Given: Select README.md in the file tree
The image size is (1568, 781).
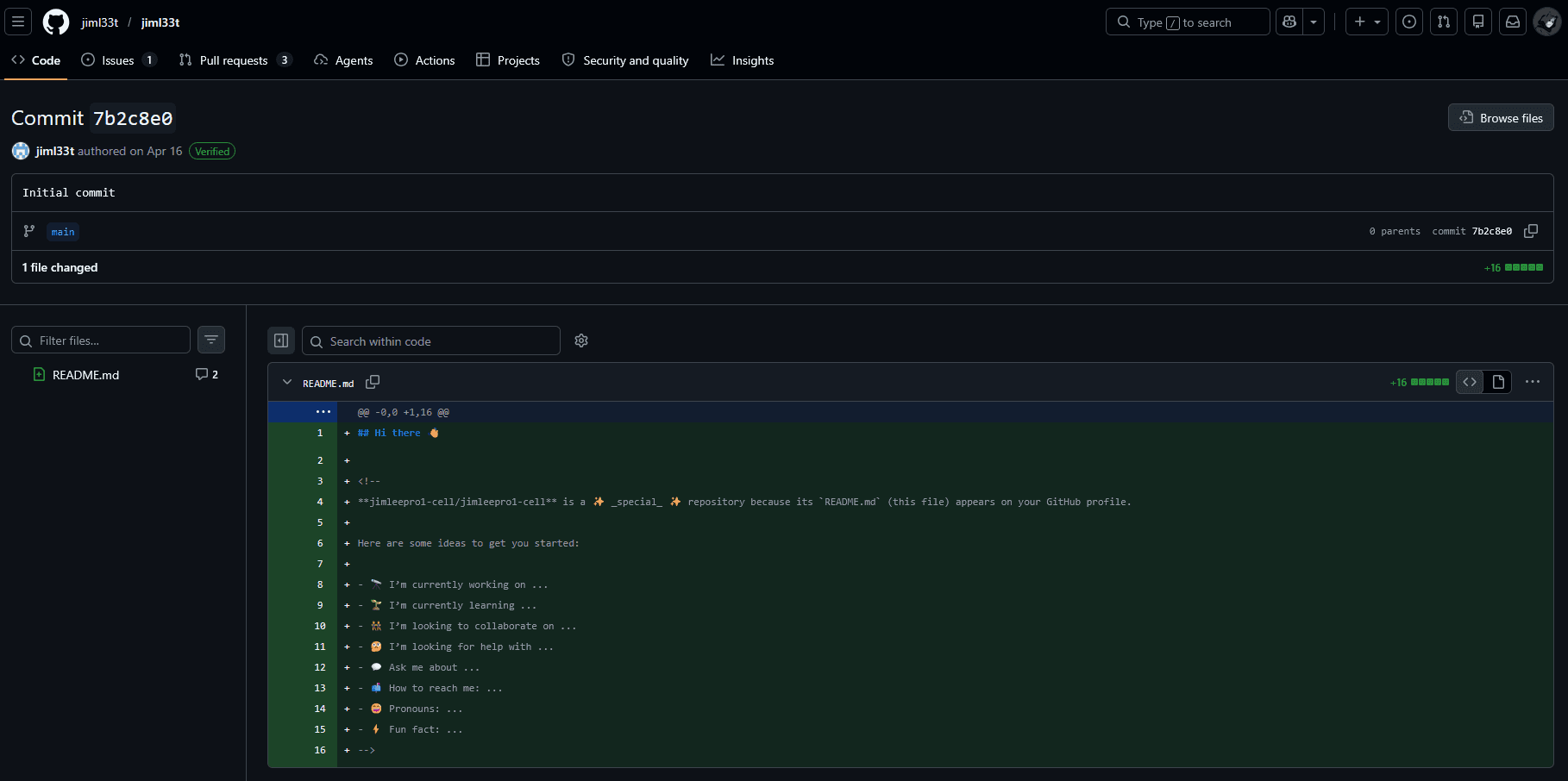Looking at the screenshot, I should pos(86,375).
